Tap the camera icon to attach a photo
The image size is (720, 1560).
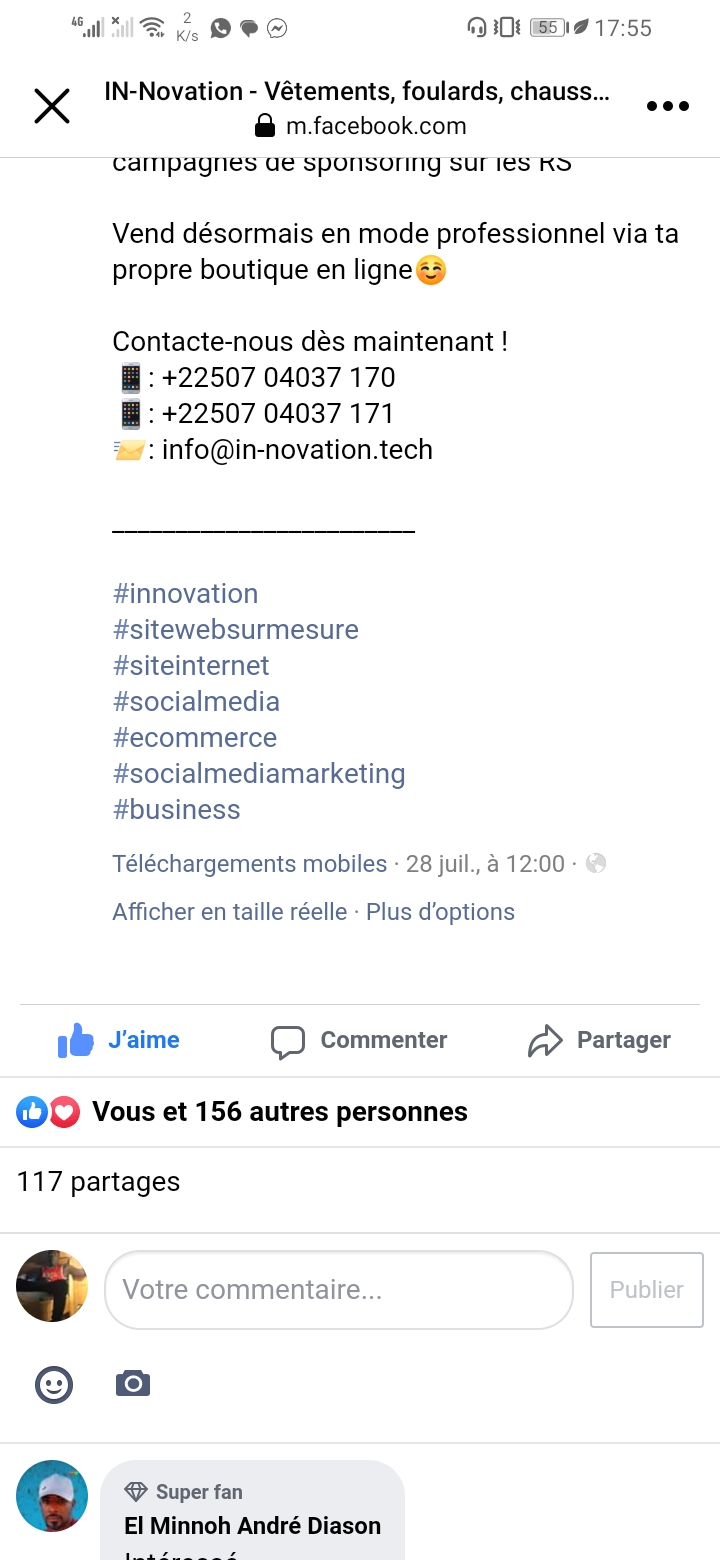point(132,1384)
